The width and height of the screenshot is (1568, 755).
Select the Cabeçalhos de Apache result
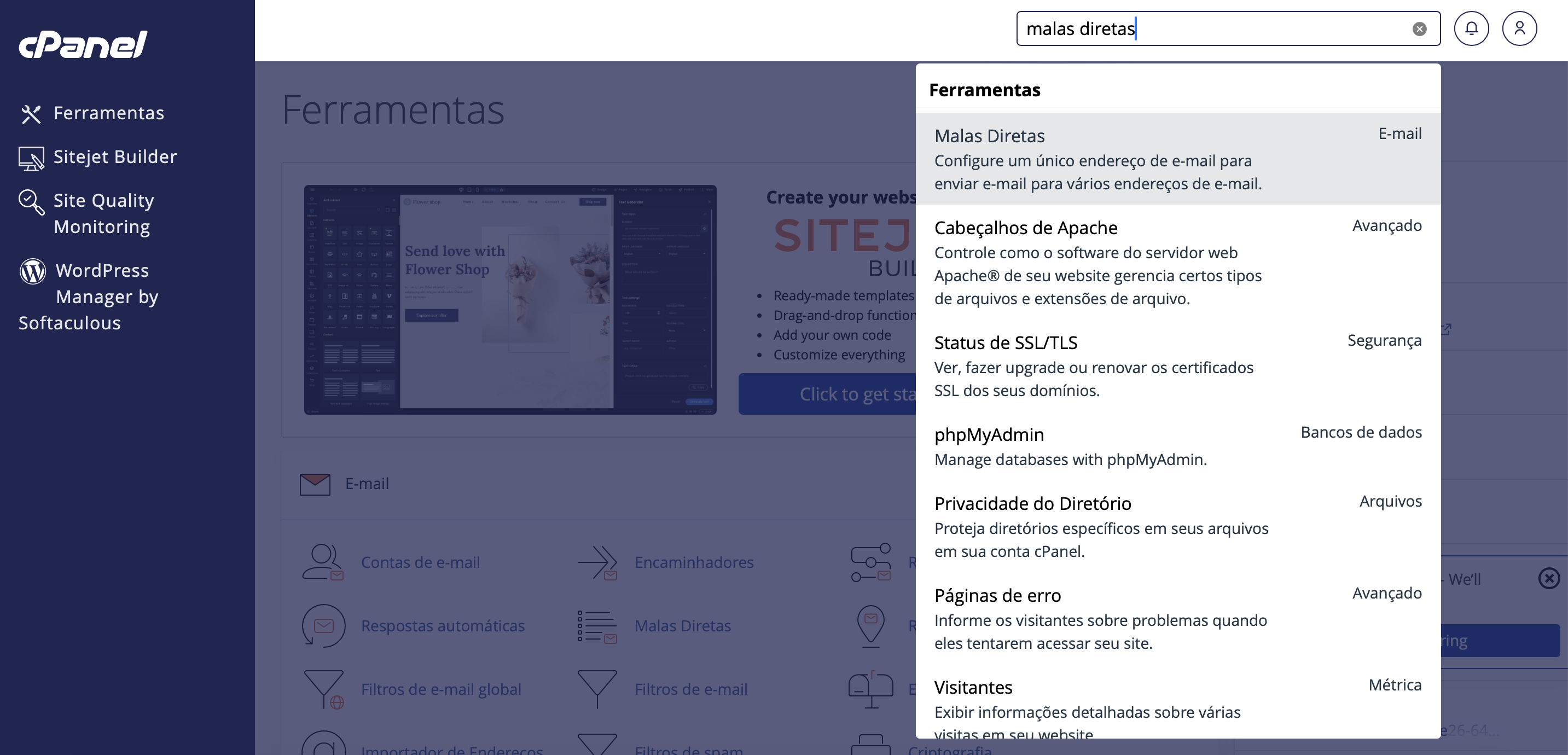coord(1178,262)
